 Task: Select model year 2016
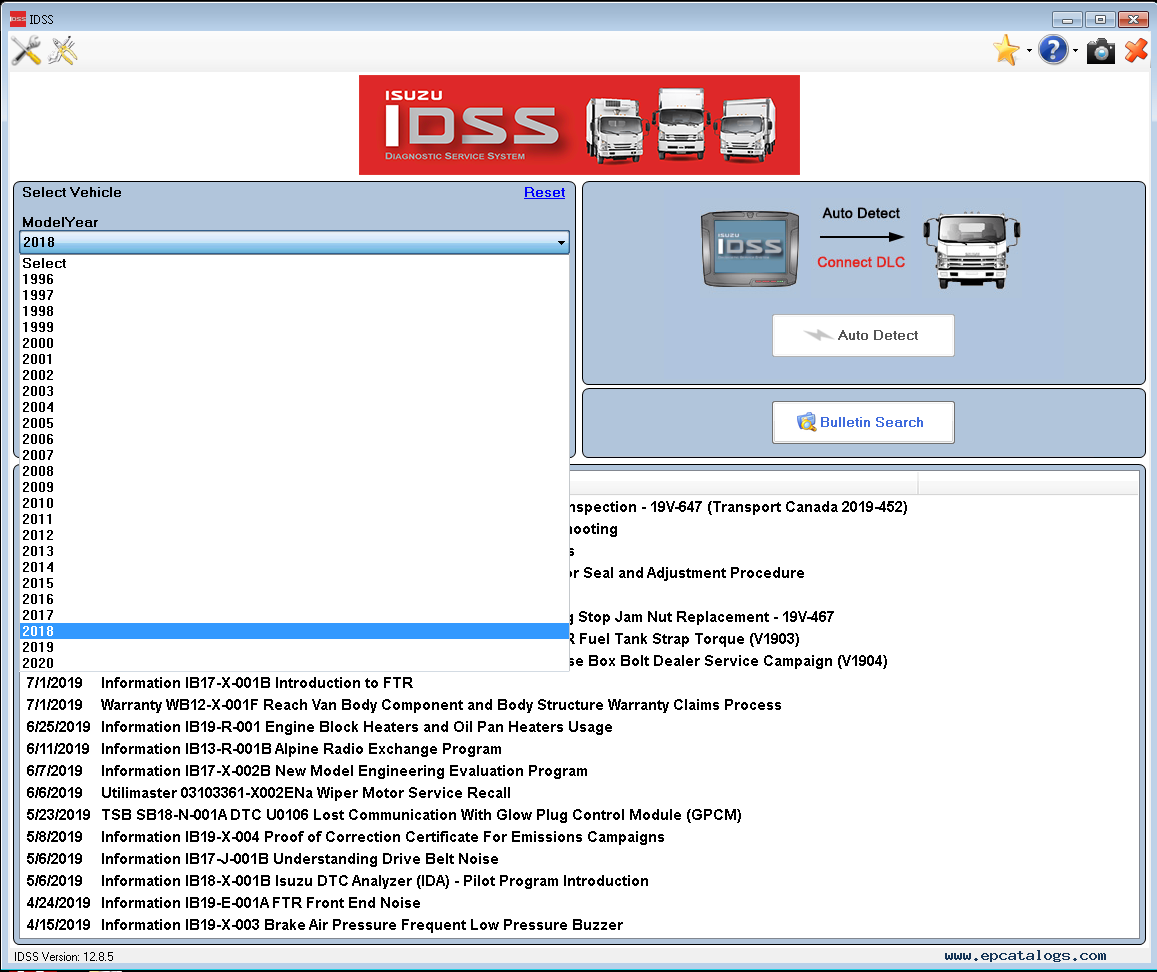click(294, 599)
